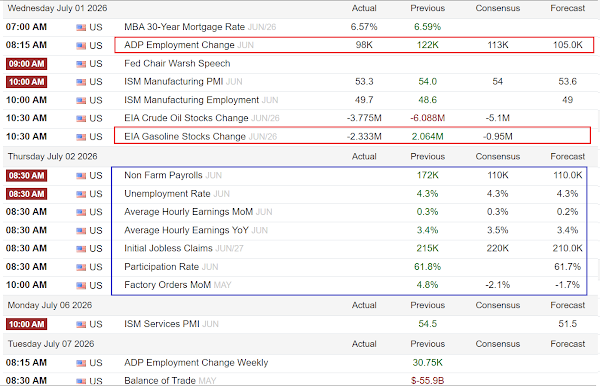
Task: Click the Thursday July 02 2026 date header
Action: click(x=52, y=156)
